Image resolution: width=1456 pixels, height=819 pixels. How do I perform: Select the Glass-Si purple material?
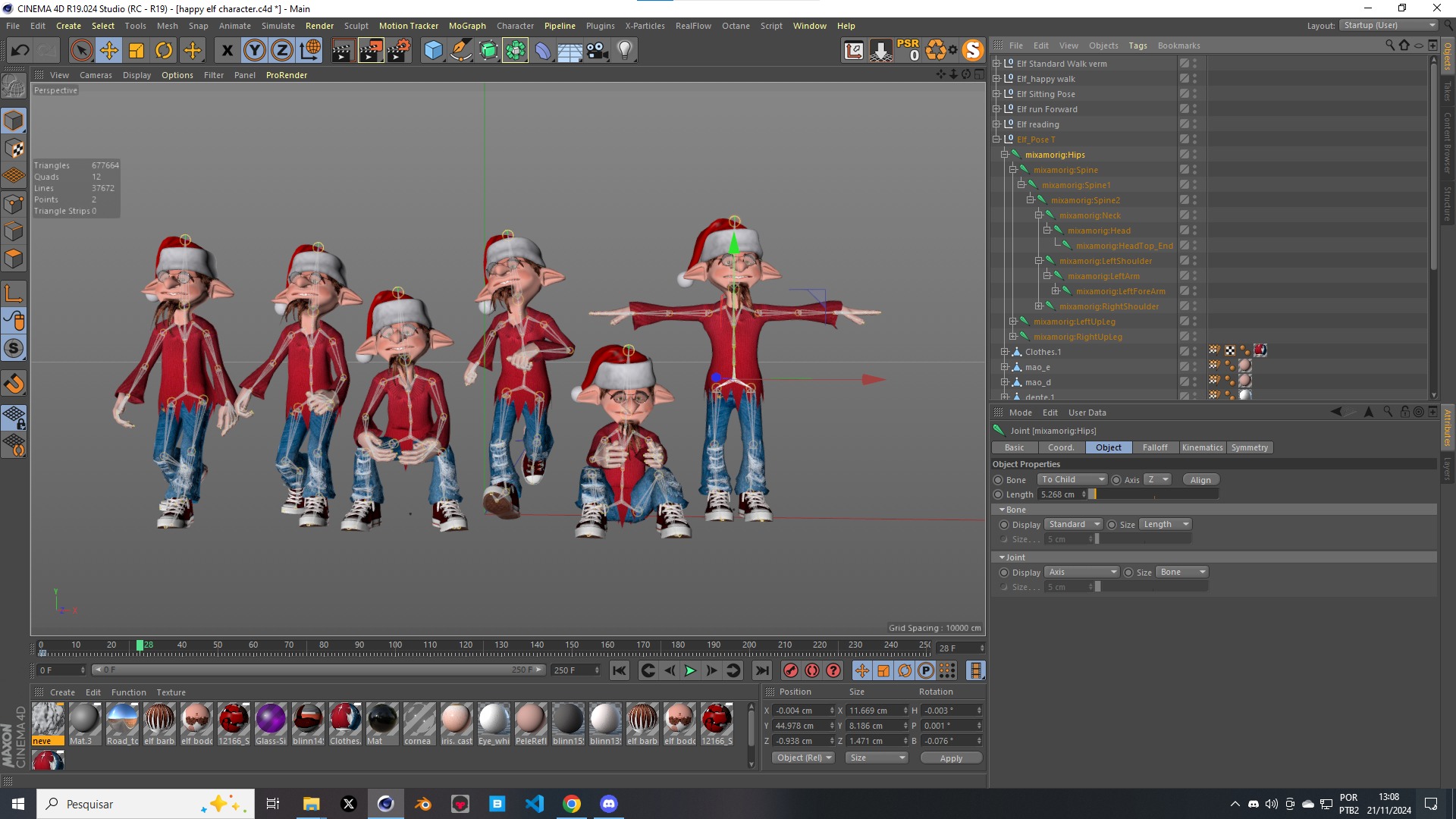point(271,723)
